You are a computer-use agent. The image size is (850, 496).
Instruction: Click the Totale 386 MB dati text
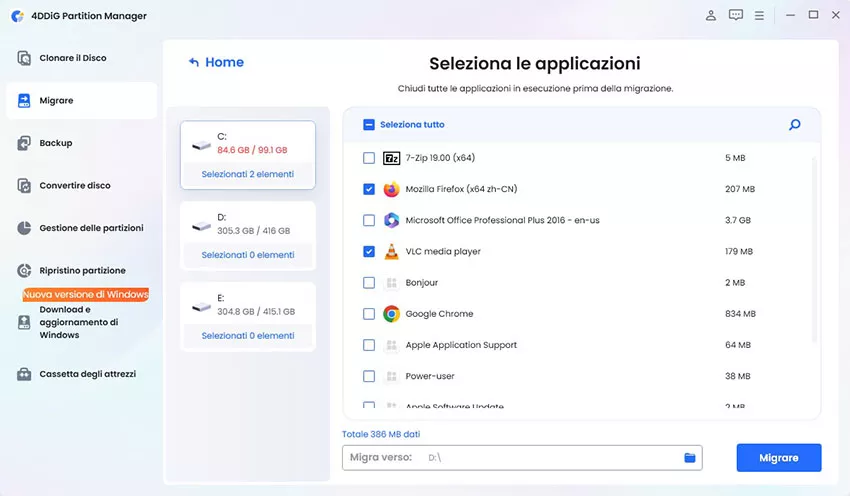[x=381, y=434]
